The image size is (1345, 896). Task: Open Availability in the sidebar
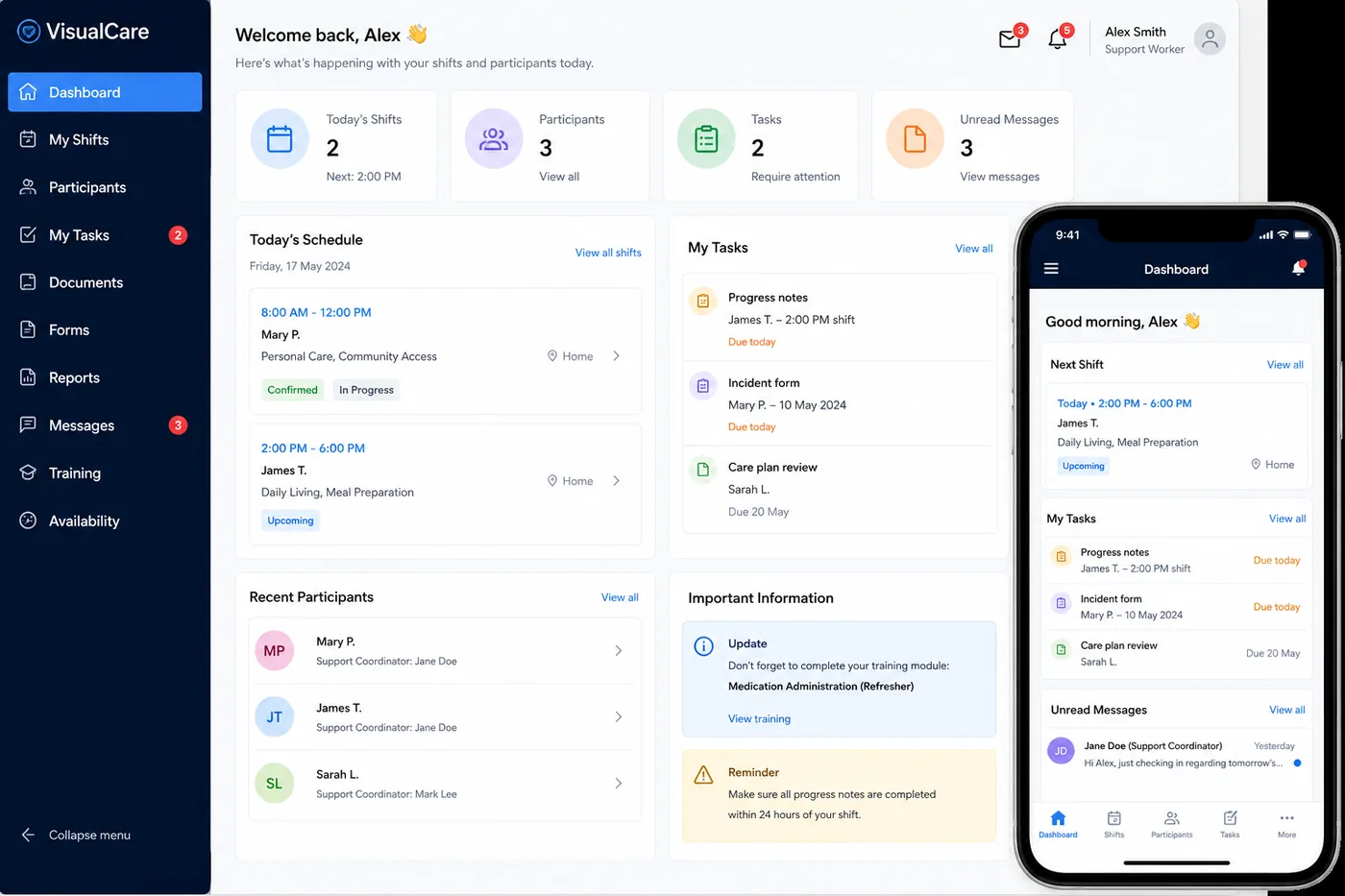(105, 521)
